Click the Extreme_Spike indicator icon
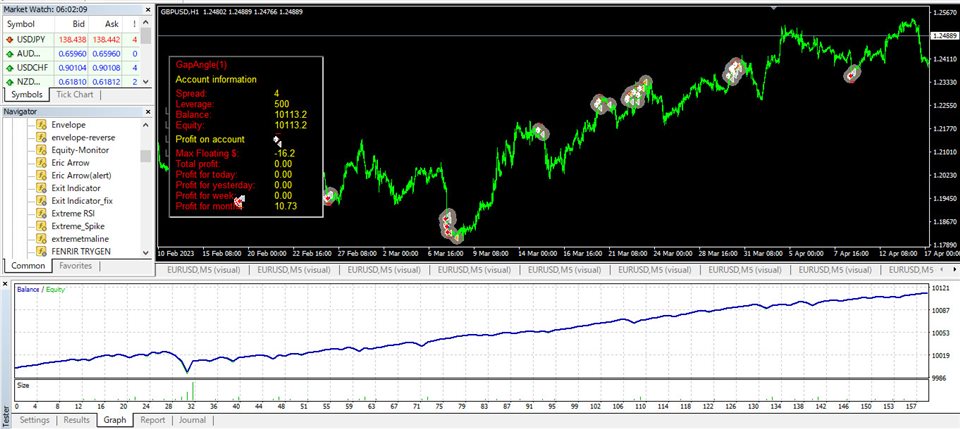Image resolution: width=960 pixels, height=429 pixels. (42, 226)
